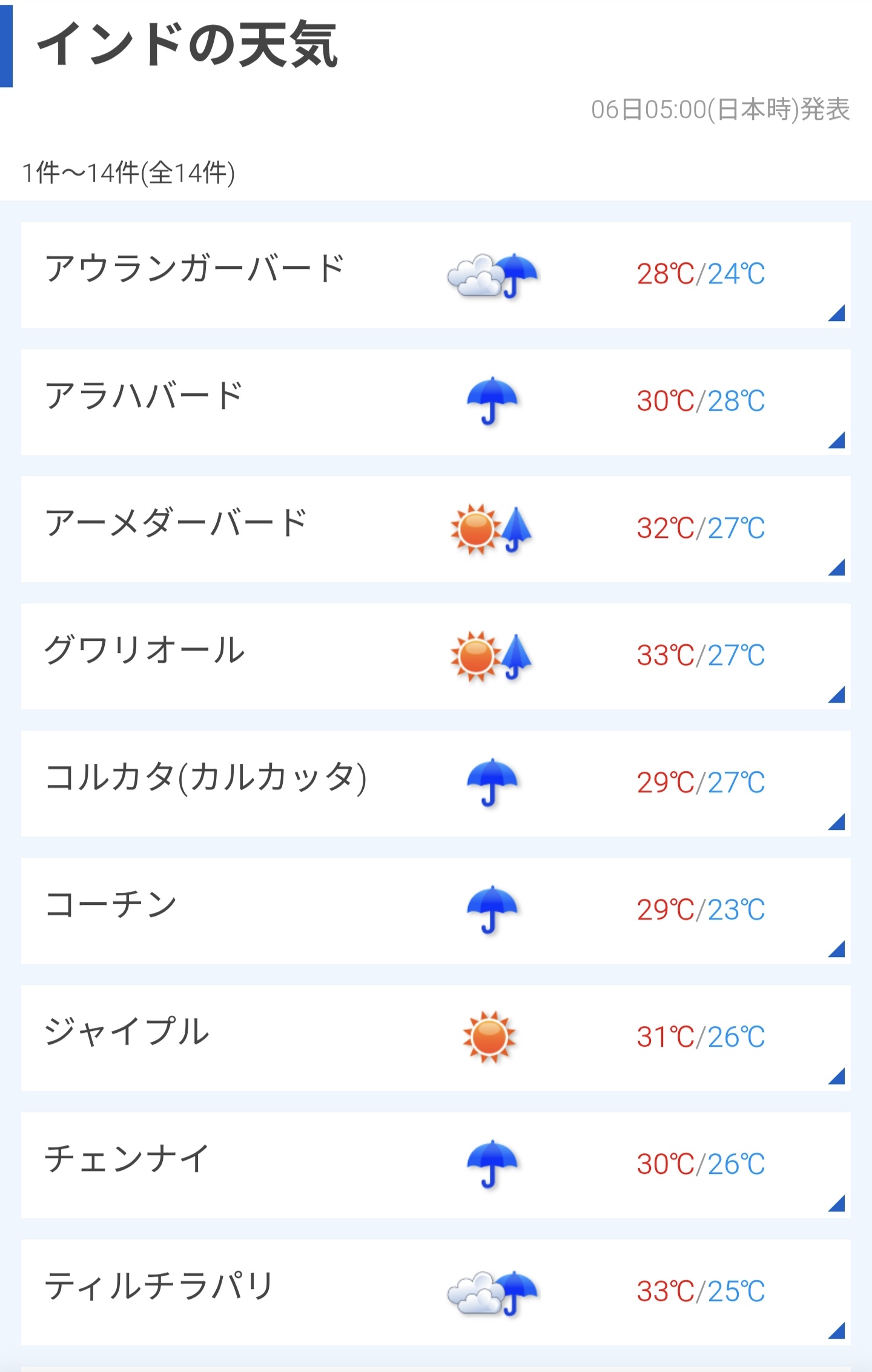
Task: Click the cloud-rain icon for ティルチラパリ
Action: pyautogui.click(x=493, y=1293)
